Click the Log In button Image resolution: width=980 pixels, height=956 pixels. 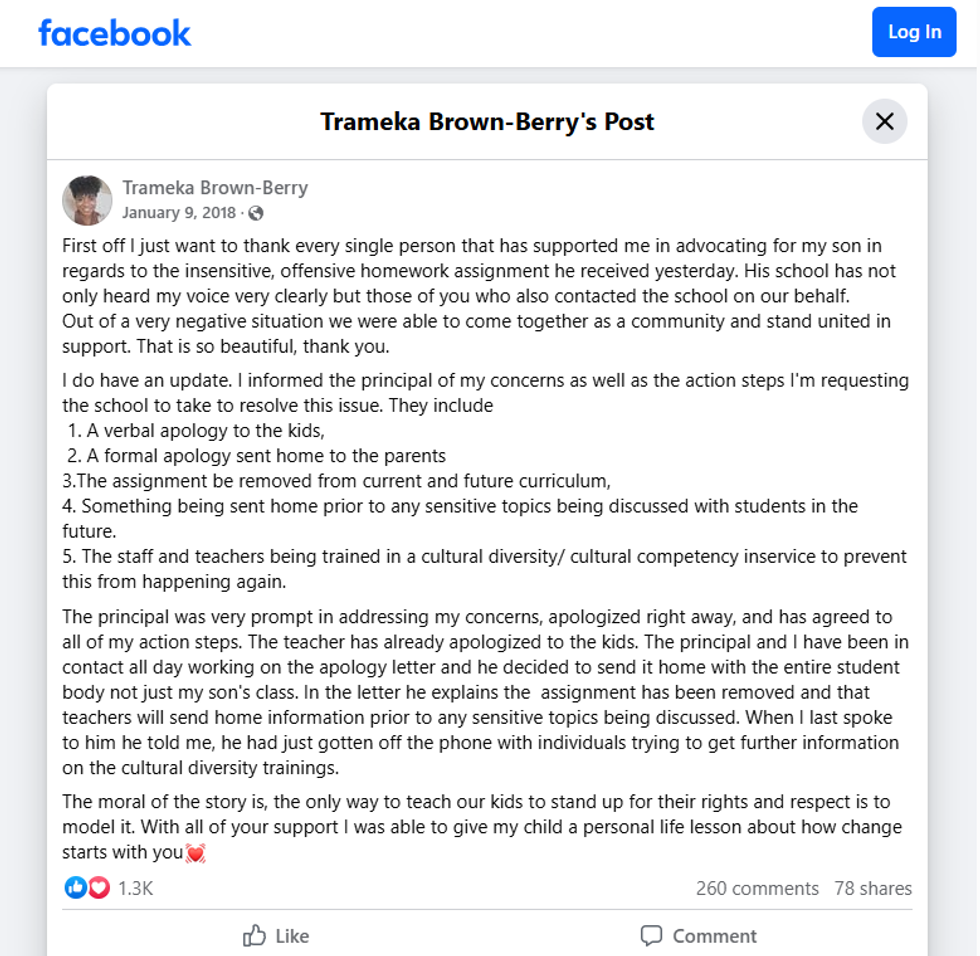tap(913, 32)
